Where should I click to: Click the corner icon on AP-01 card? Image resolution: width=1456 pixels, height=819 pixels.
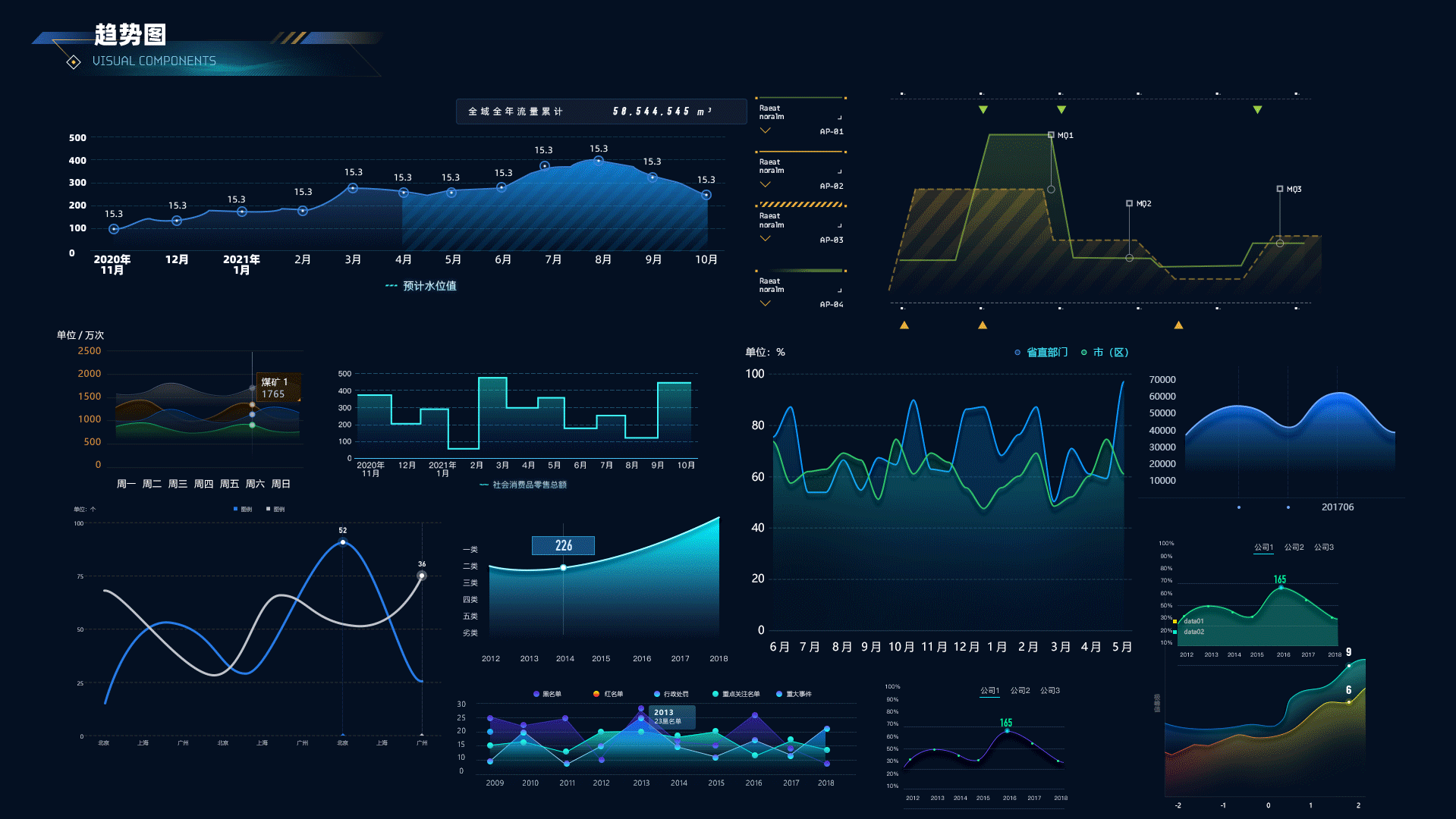[839, 118]
